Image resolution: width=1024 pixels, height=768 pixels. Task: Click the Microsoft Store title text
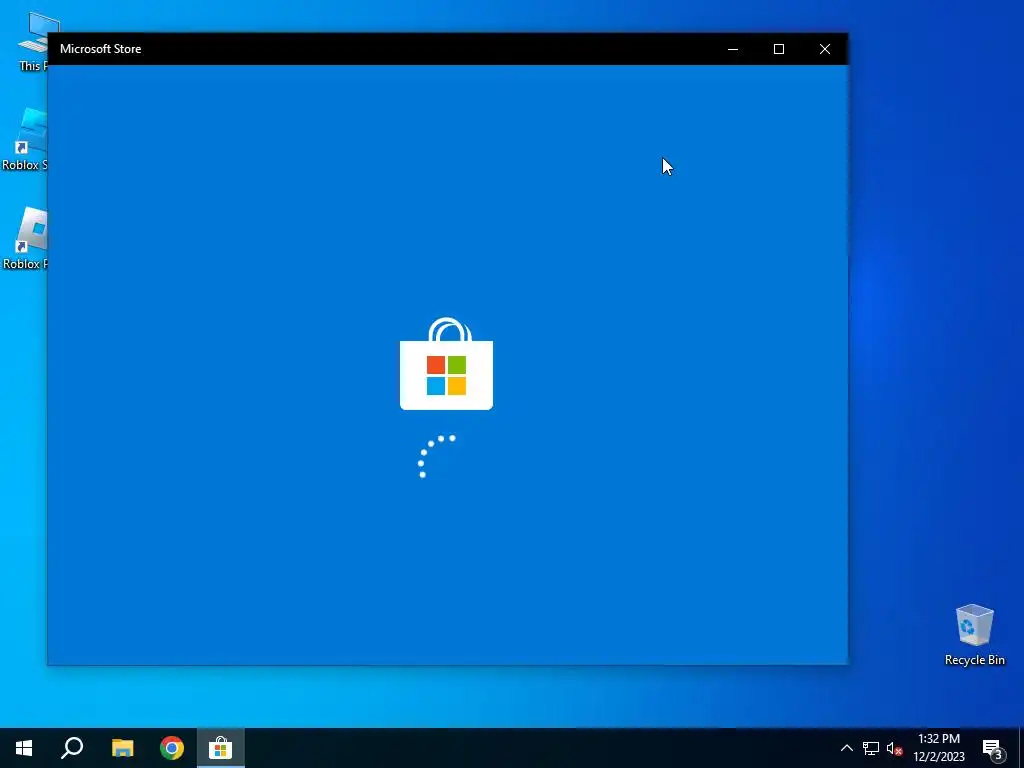point(101,49)
